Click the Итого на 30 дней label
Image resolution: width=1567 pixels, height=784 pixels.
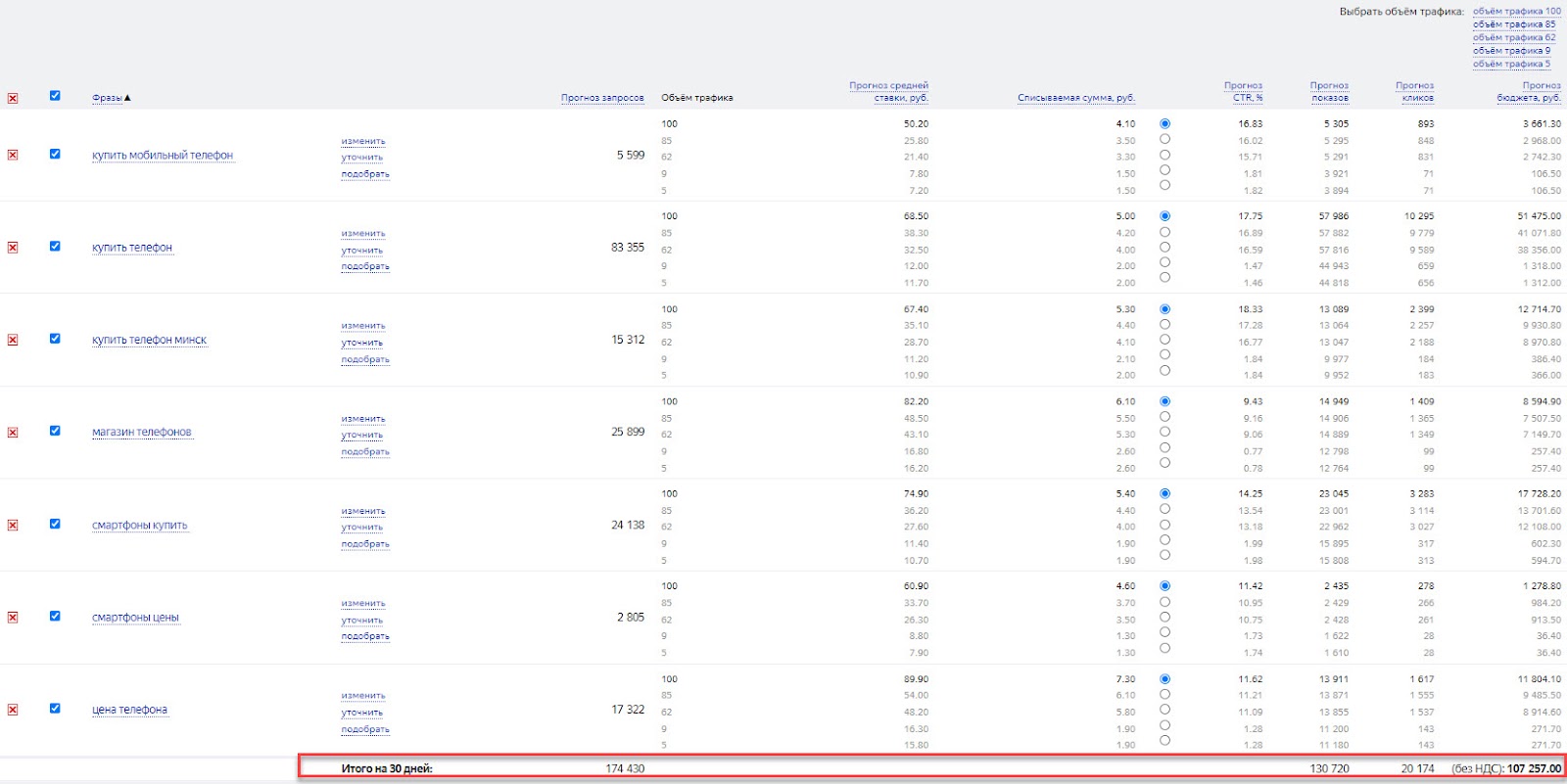(x=387, y=768)
